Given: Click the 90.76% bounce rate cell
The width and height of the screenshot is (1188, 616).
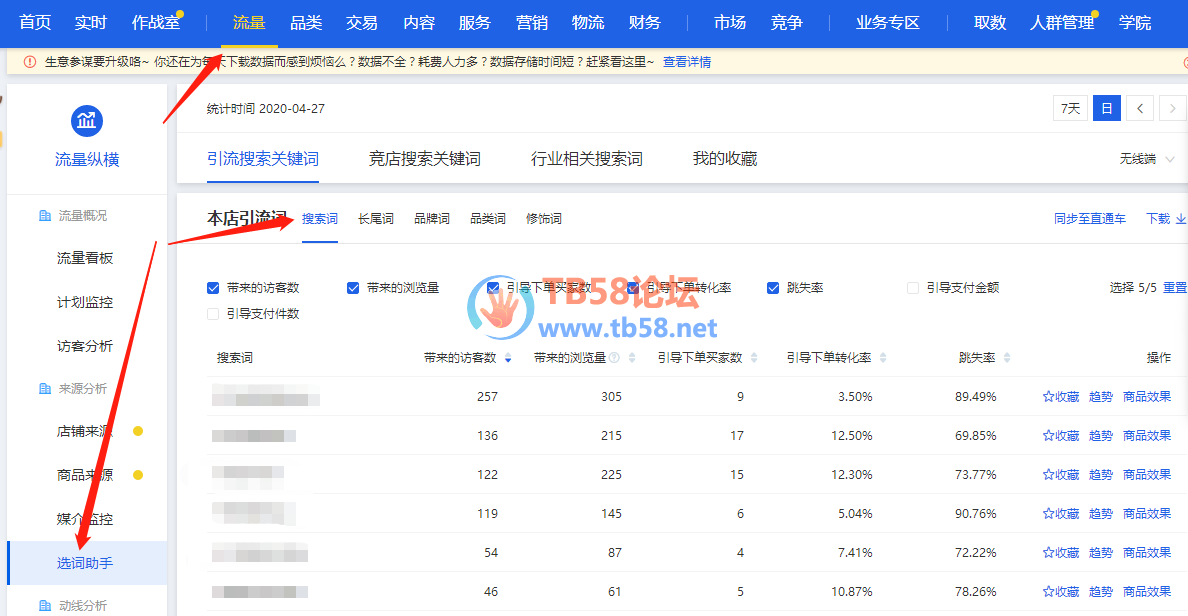Looking at the screenshot, I should (976, 514).
